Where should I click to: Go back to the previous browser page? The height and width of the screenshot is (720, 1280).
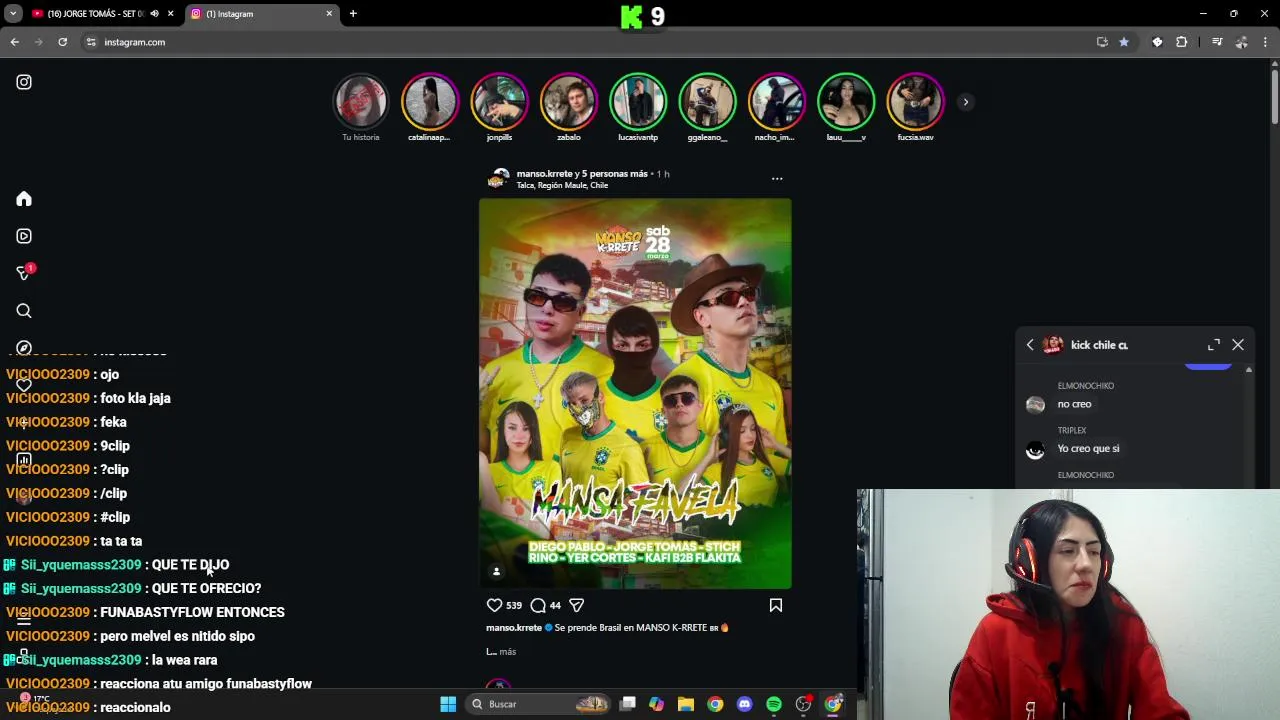point(14,42)
